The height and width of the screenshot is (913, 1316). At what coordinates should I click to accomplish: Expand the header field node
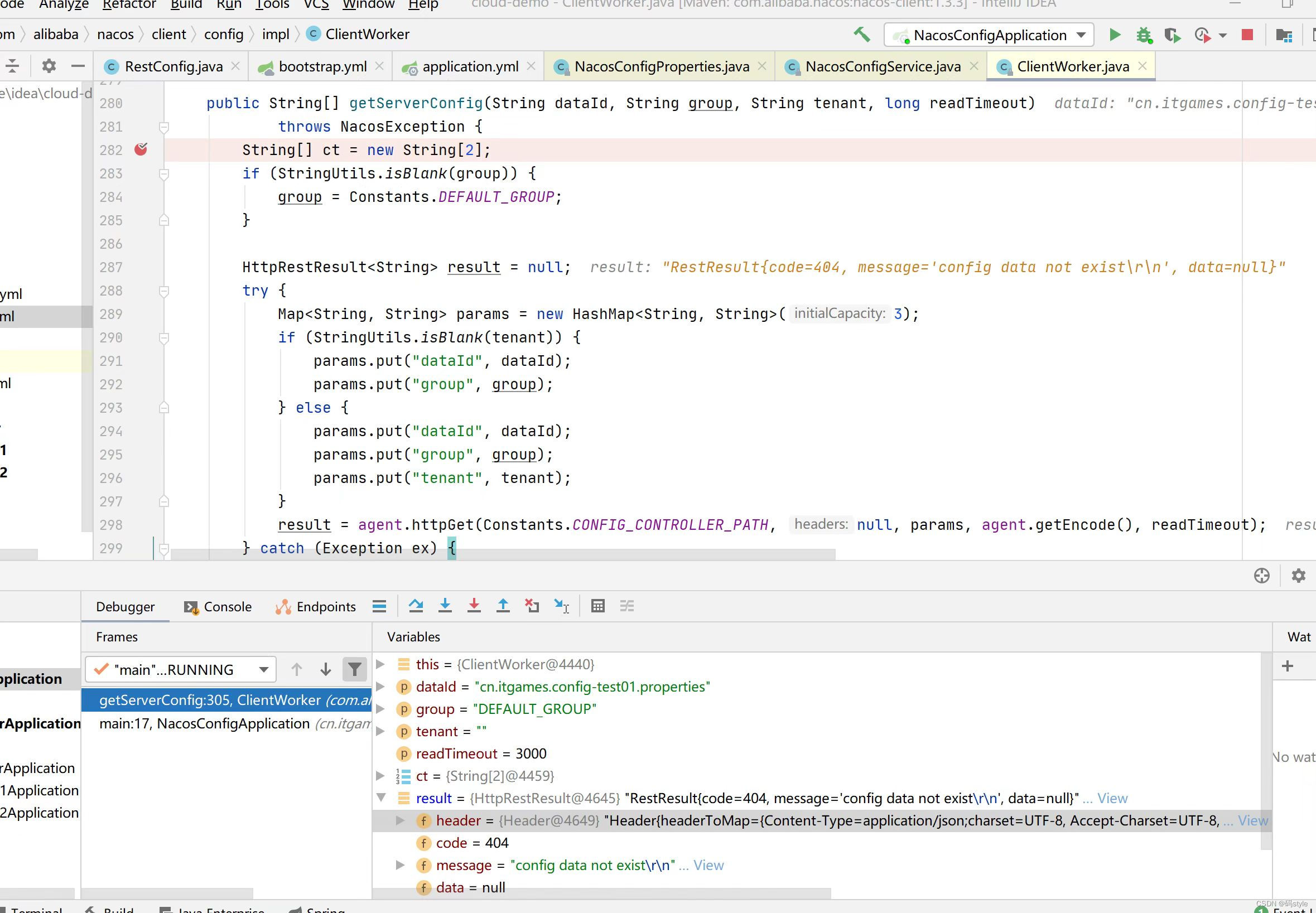[x=401, y=820]
